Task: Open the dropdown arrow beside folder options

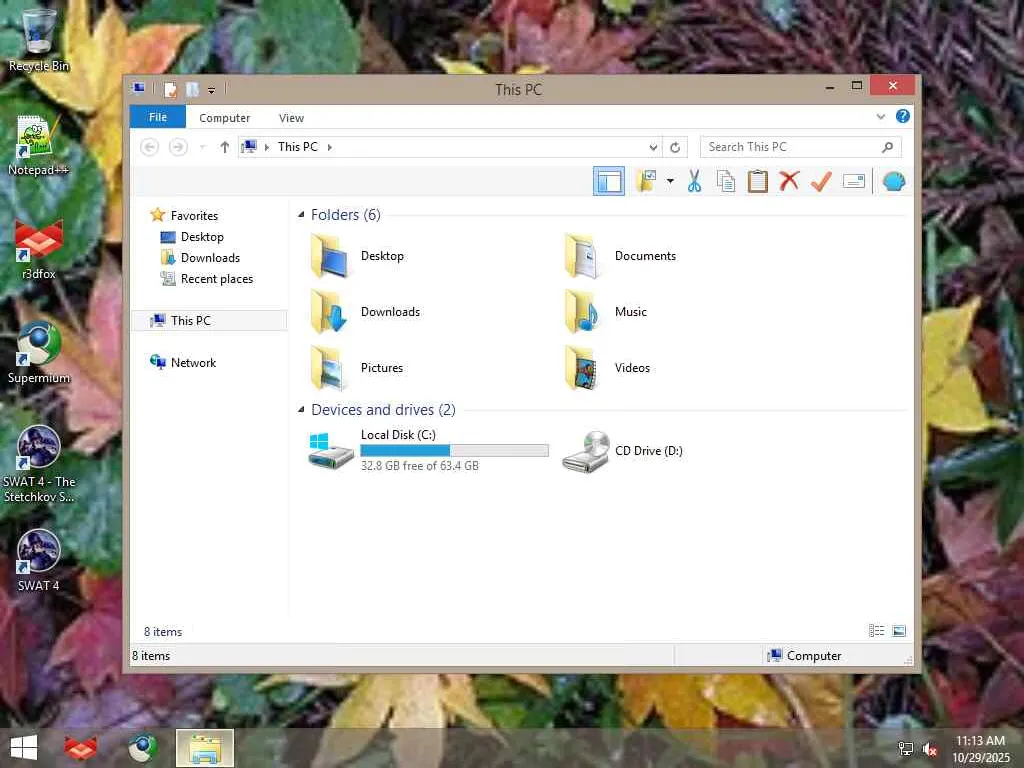Action: pyautogui.click(x=670, y=181)
